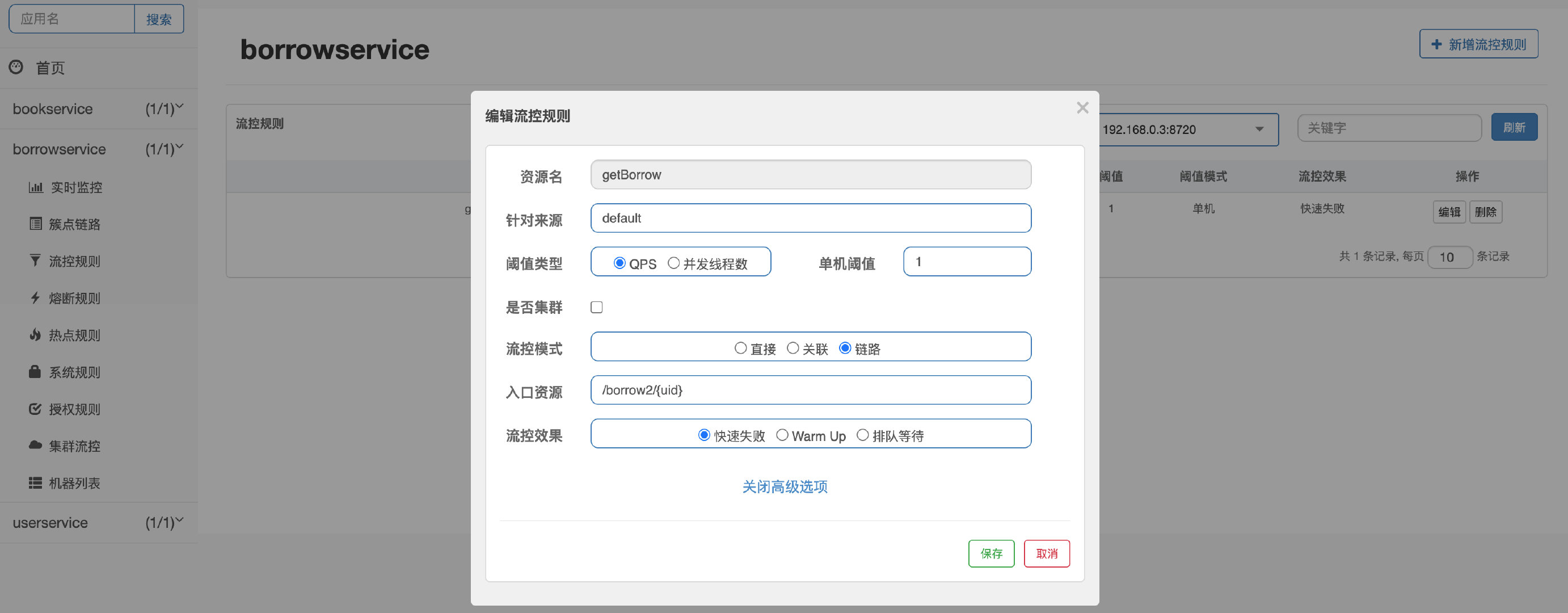
Task: Click the lock icon for 系统规则
Action: point(35,372)
